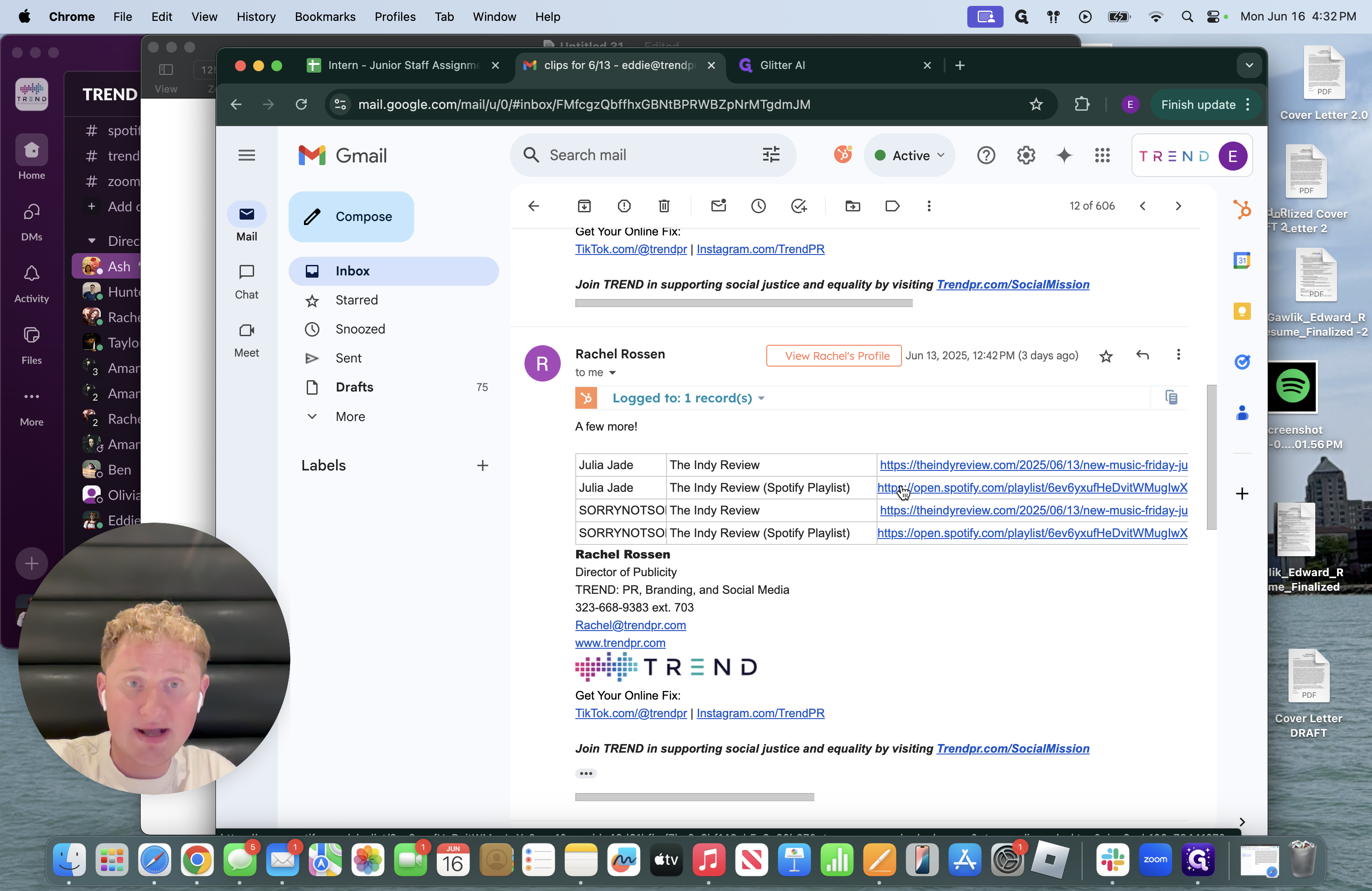Open Slack from the Dock
The width and height of the screenshot is (1372, 891).
tap(1112, 859)
